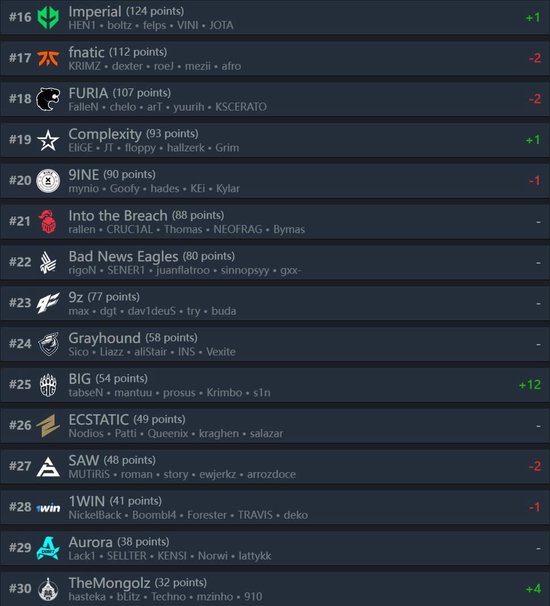Click the round 9INE team logo
550x606 pixels.
[x=48, y=180]
